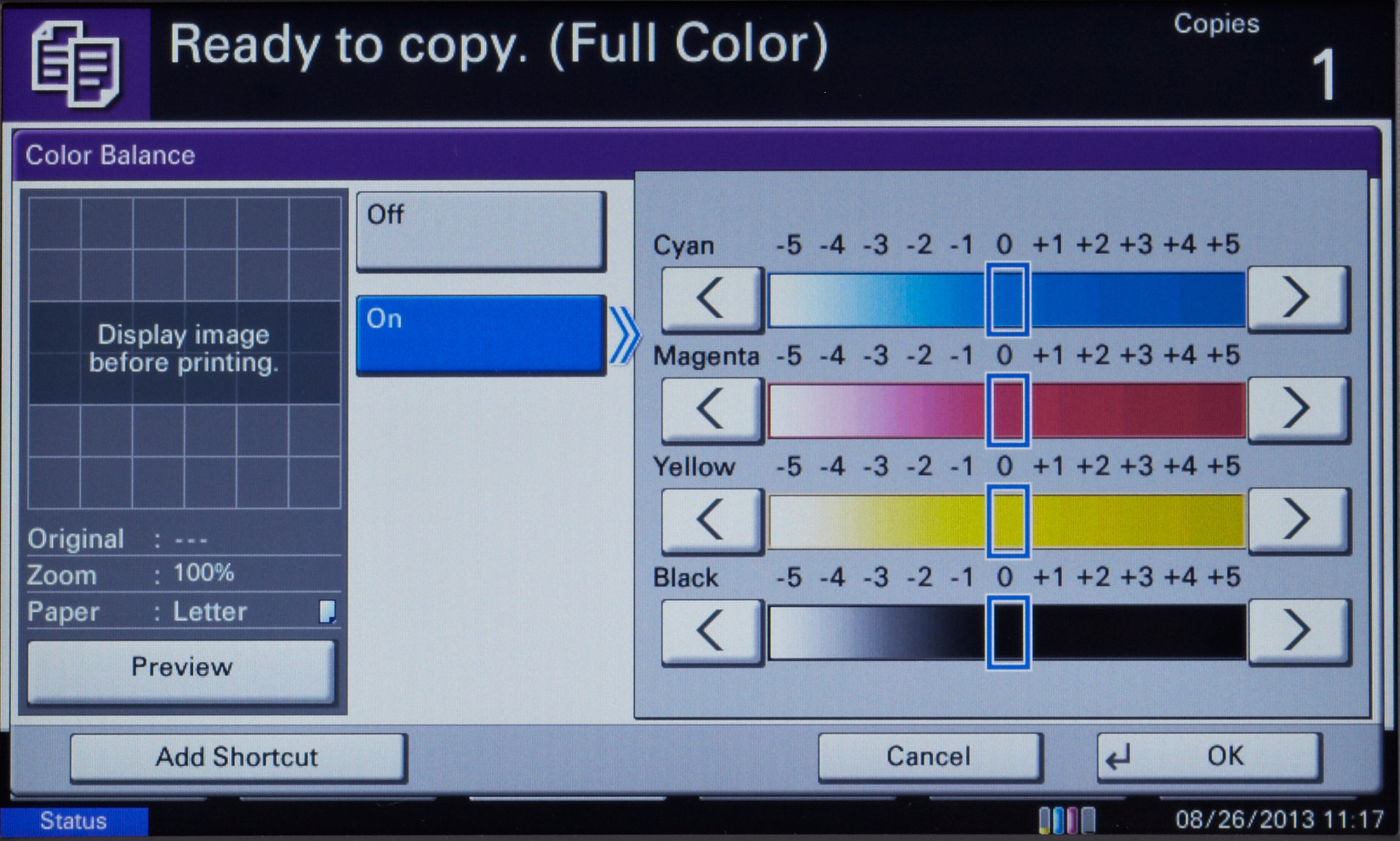The width and height of the screenshot is (1400, 841).
Task: Click the Color Balance title
Action: tap(111, 156)
